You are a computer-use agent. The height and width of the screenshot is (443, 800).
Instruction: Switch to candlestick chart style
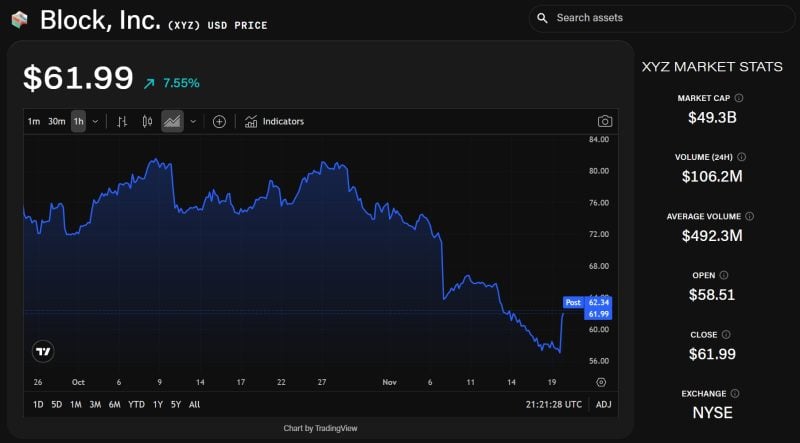coord(147,121)
